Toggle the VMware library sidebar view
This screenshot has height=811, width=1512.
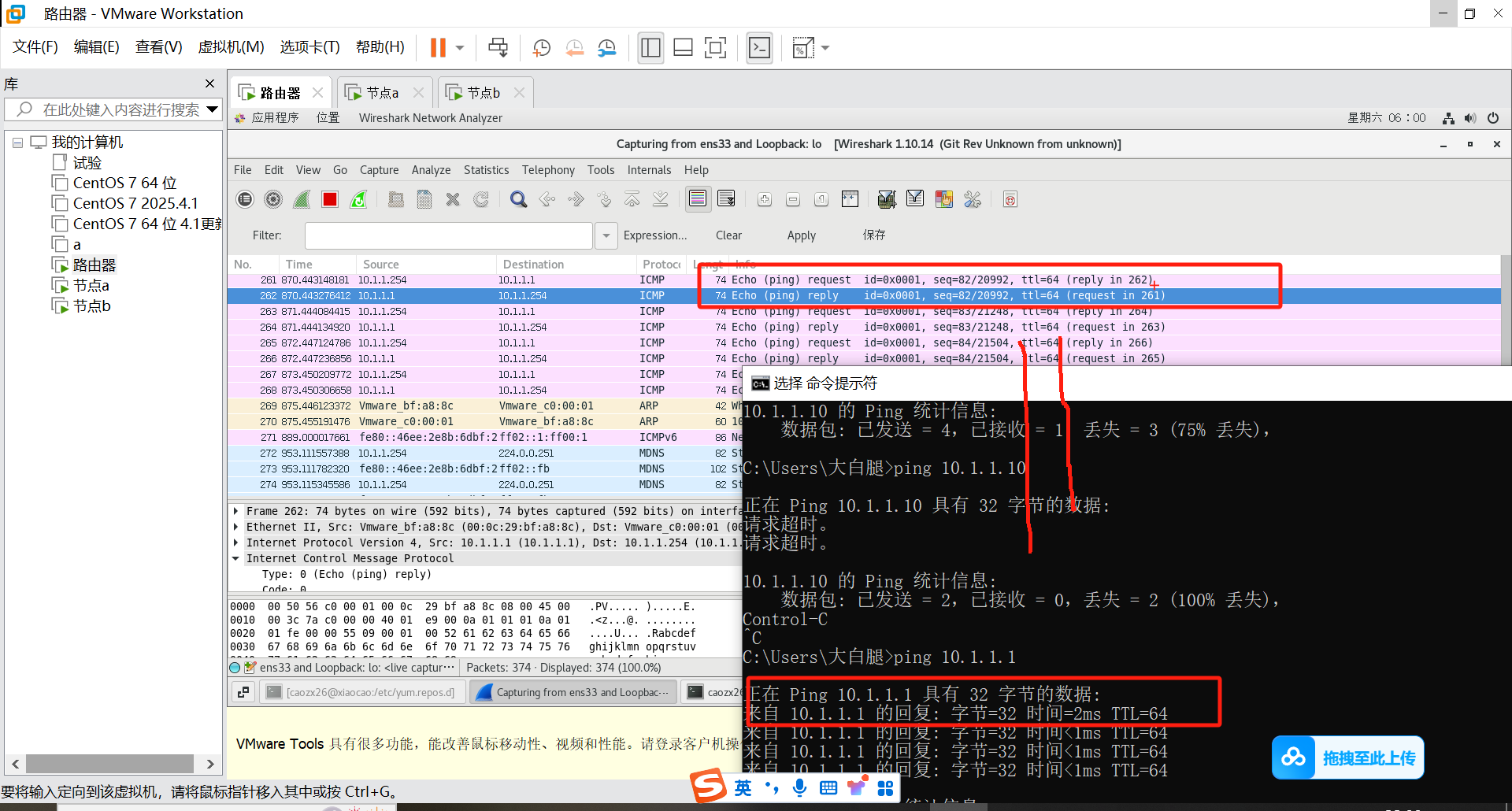tap(651, 48)
